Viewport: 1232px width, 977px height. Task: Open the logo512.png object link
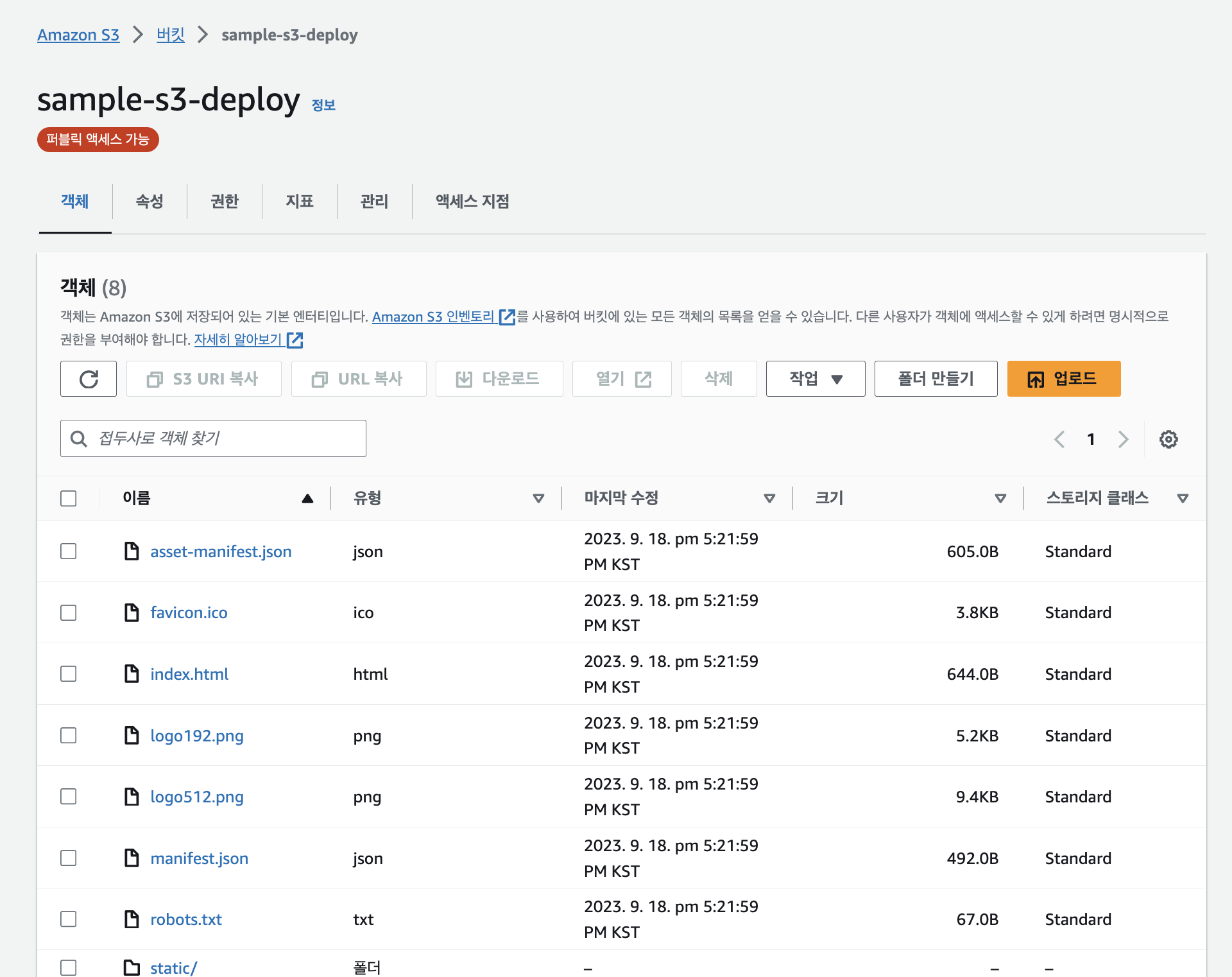tap(197, 797)
